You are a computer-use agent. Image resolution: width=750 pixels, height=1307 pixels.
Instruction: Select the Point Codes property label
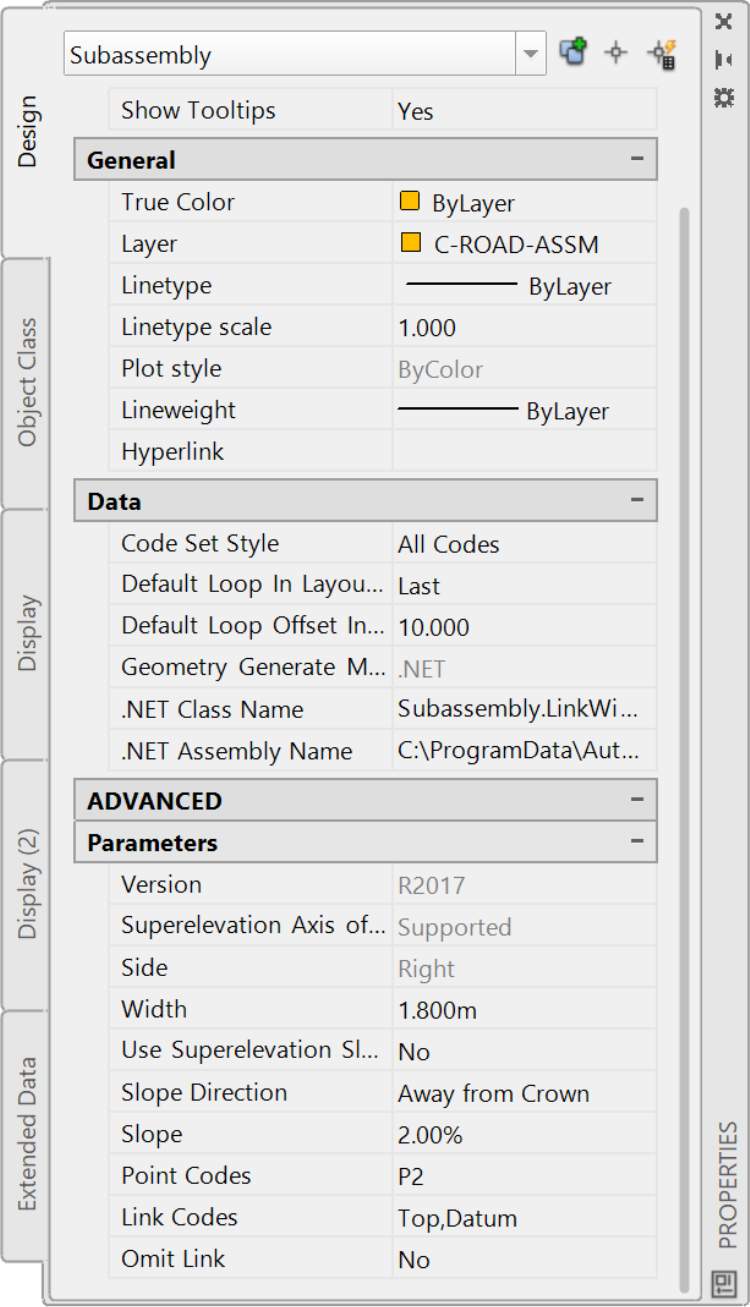pyautogui.click(x=186, y=1176)
